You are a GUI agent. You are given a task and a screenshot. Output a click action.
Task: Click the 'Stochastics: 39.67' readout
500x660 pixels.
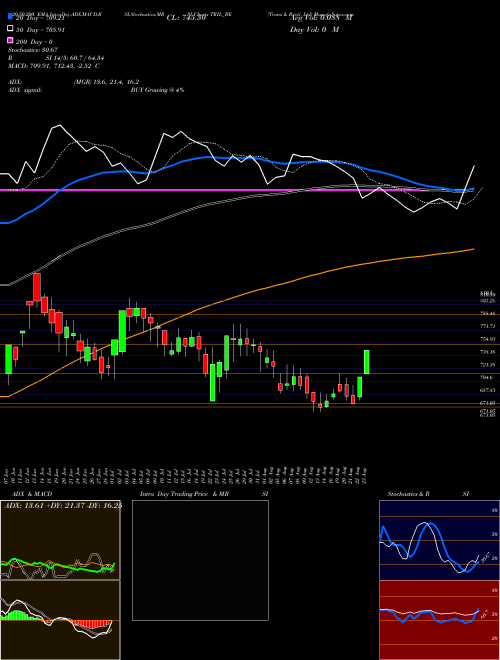click(32, 50)
